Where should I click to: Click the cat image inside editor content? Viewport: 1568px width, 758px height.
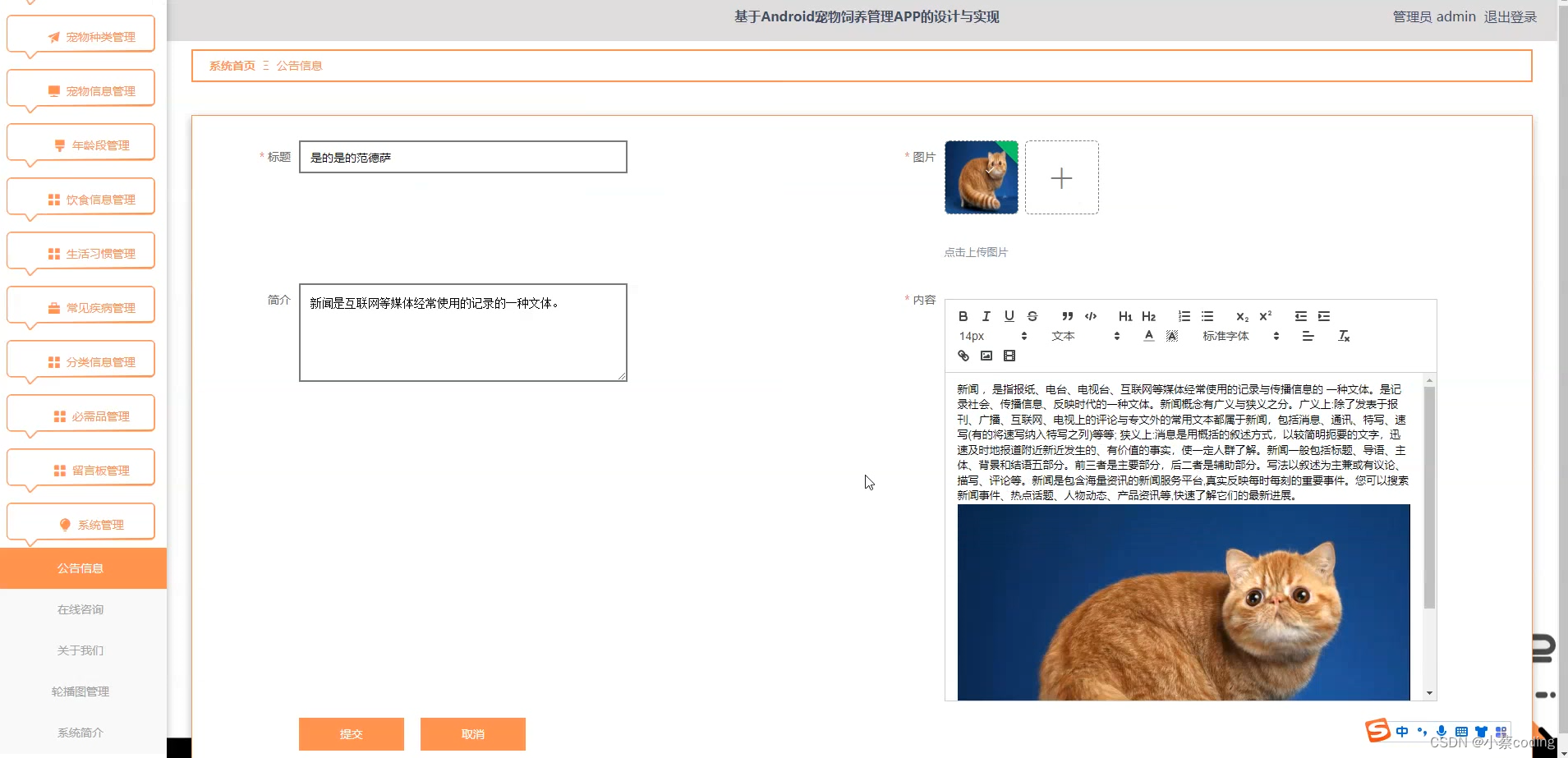tap(1184, 602)
